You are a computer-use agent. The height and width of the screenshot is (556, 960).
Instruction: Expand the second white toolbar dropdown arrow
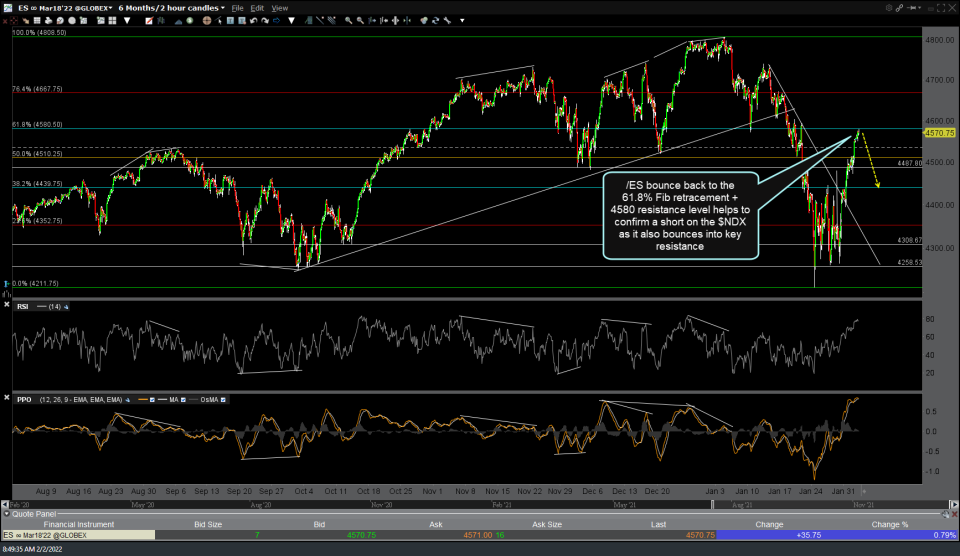click(x=291, y=20)
